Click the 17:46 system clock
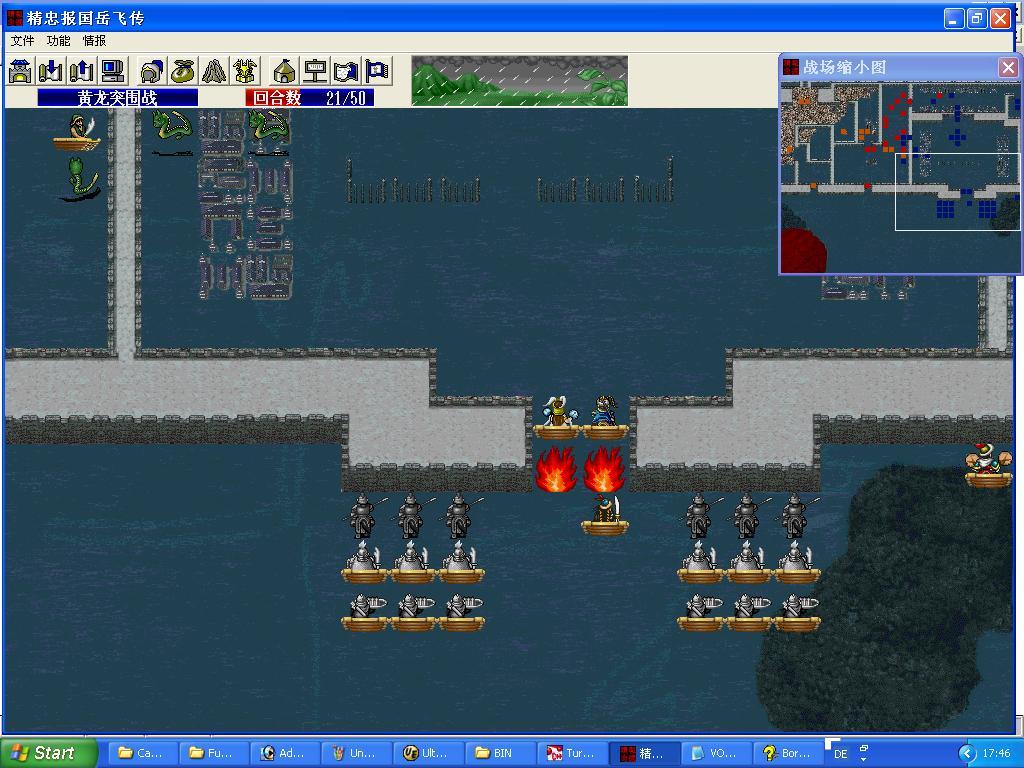Viewport: 1024px width, 768px height. coord(996,754)
